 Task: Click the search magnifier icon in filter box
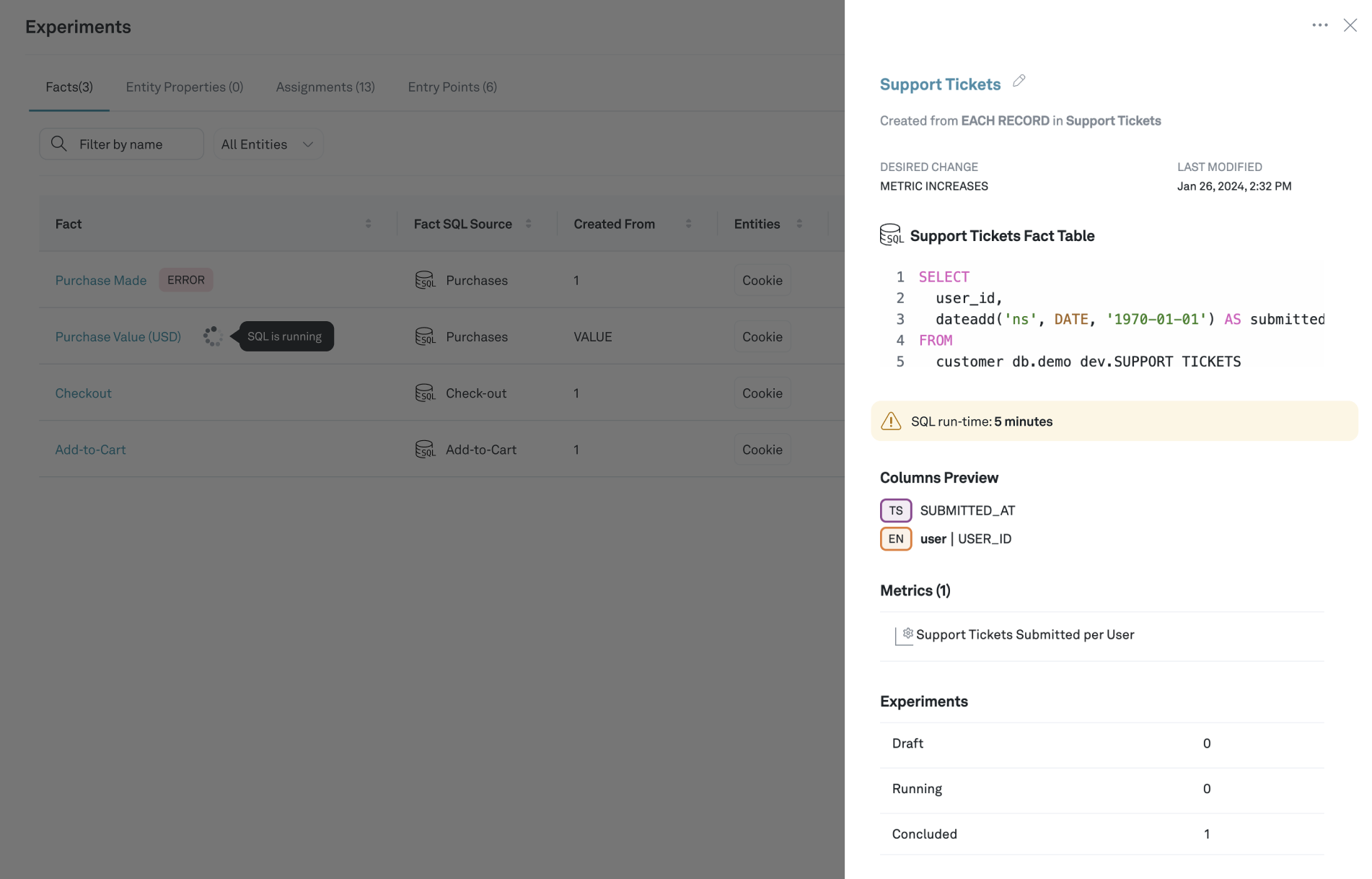59,144
